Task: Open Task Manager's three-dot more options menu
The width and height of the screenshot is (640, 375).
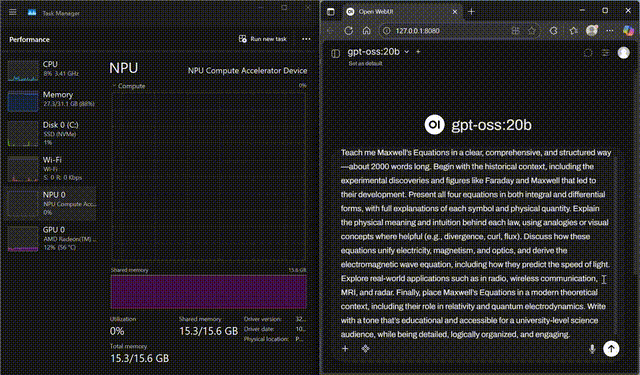Action: coord(306,39)
